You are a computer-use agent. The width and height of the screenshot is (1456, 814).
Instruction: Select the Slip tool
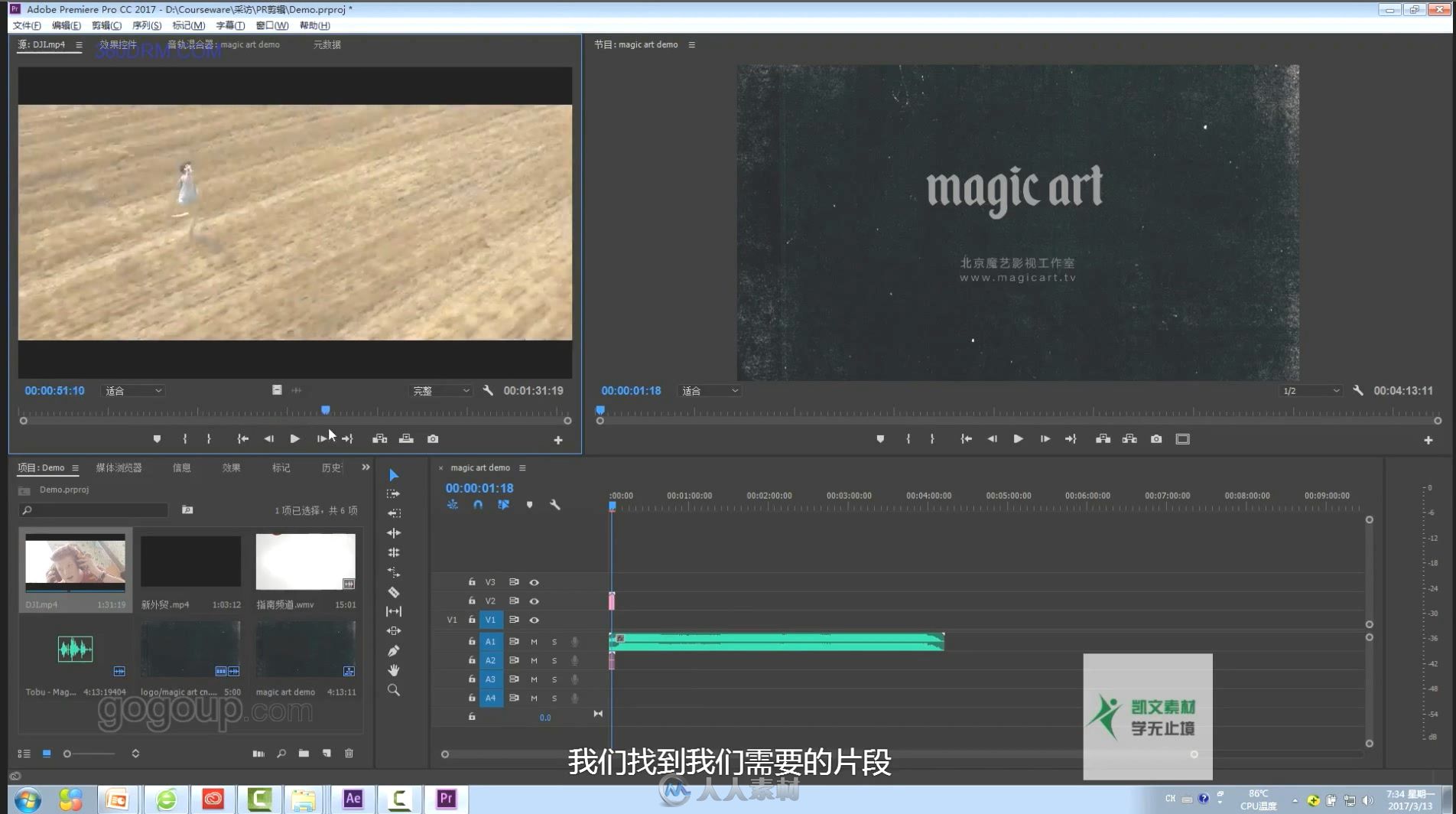point(394,611)
